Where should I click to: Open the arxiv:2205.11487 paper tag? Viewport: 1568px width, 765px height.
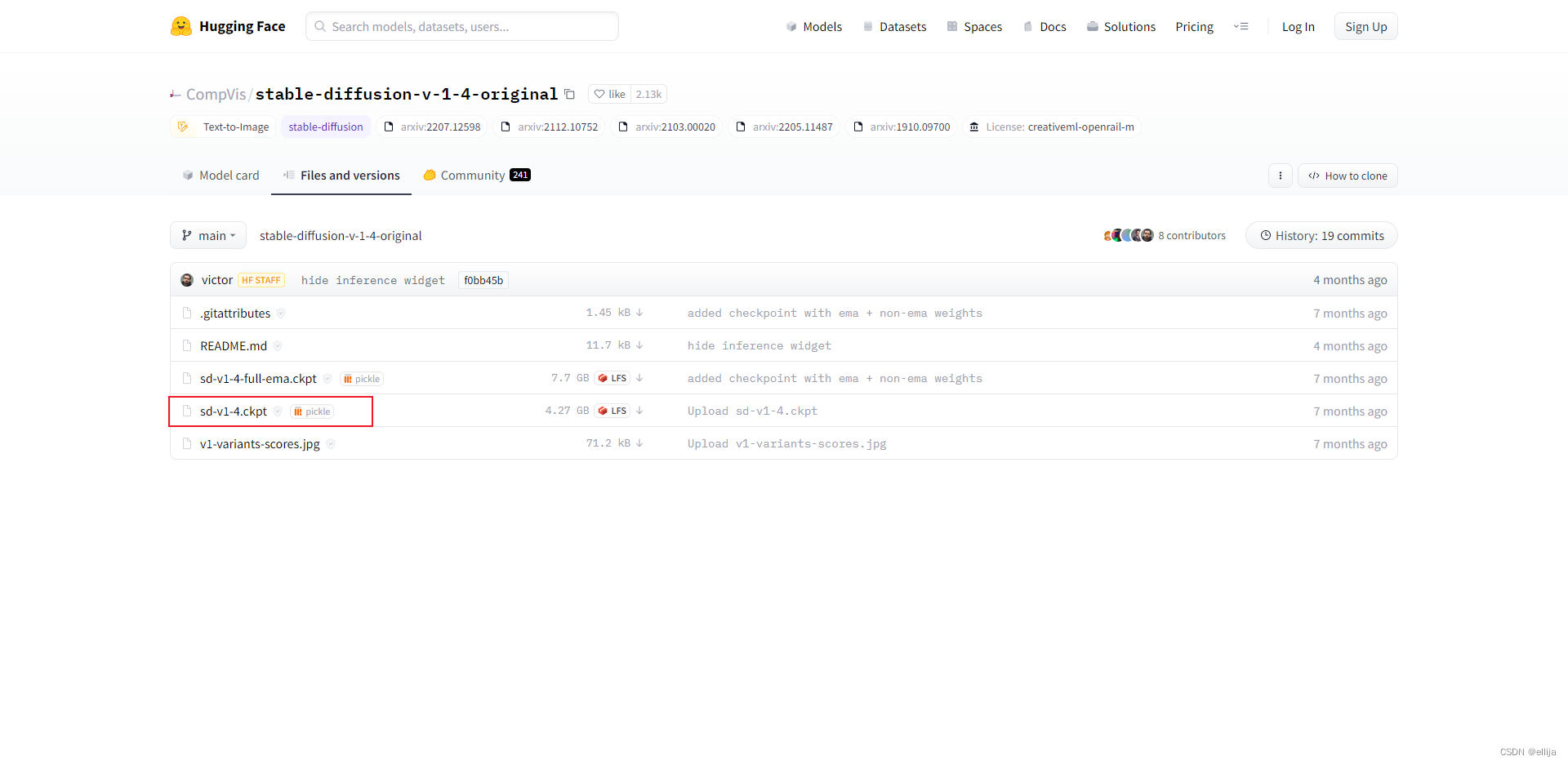click(x=785, y=127)
